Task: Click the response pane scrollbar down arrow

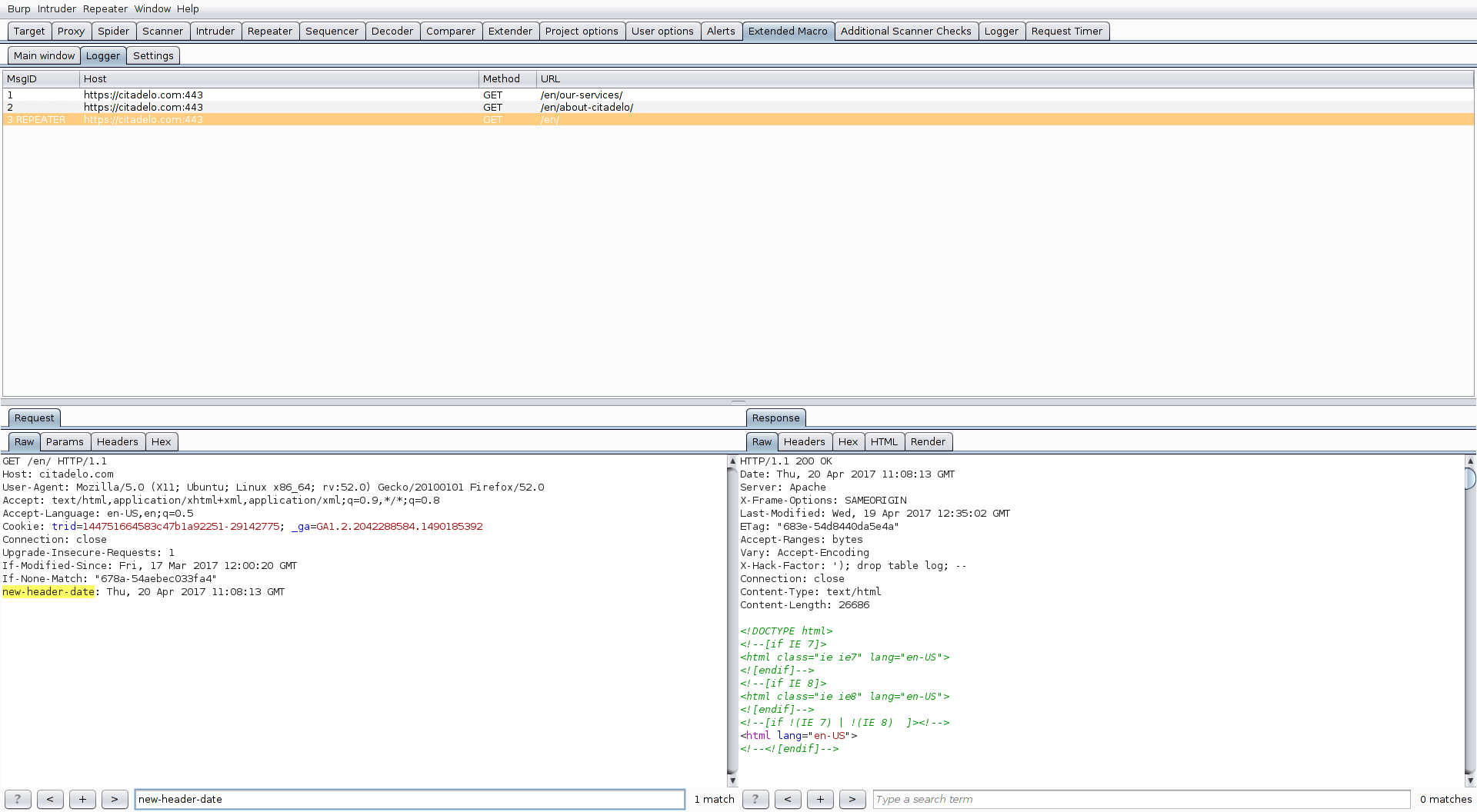Action: pyautogui.click(x=1469, y=780)
